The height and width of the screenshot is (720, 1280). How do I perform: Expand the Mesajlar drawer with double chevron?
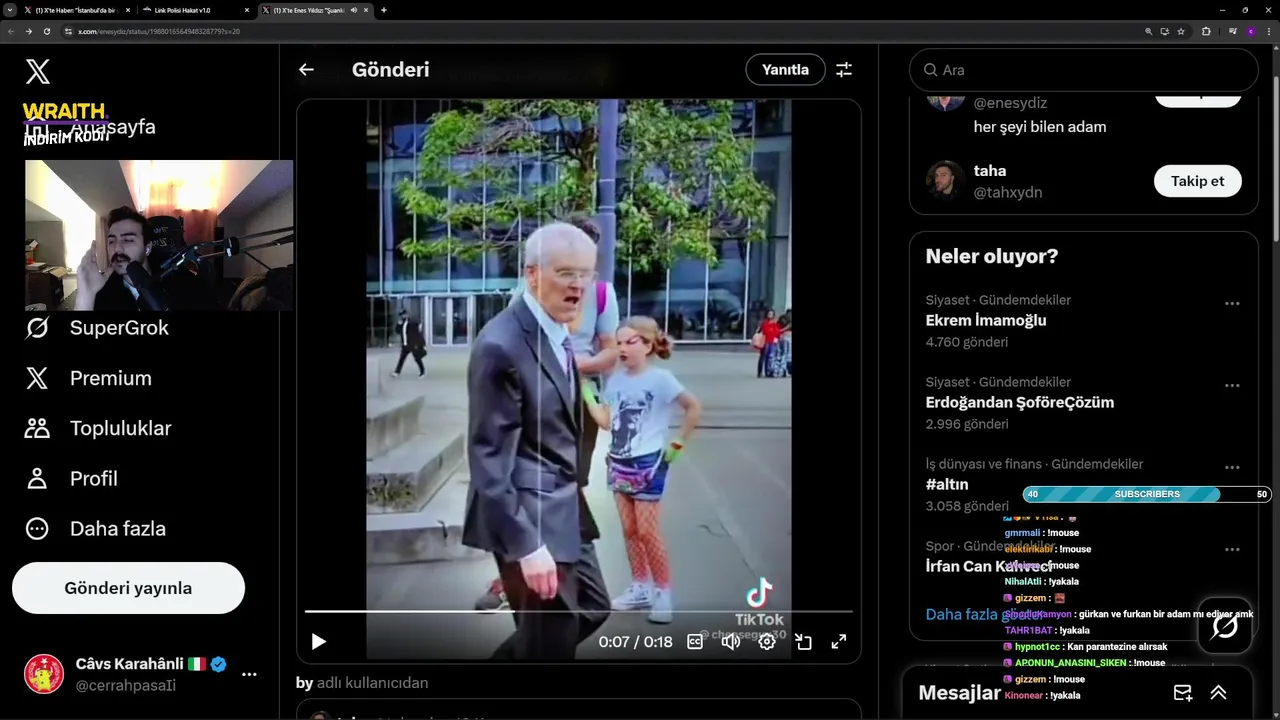(x=1218, y=693)
